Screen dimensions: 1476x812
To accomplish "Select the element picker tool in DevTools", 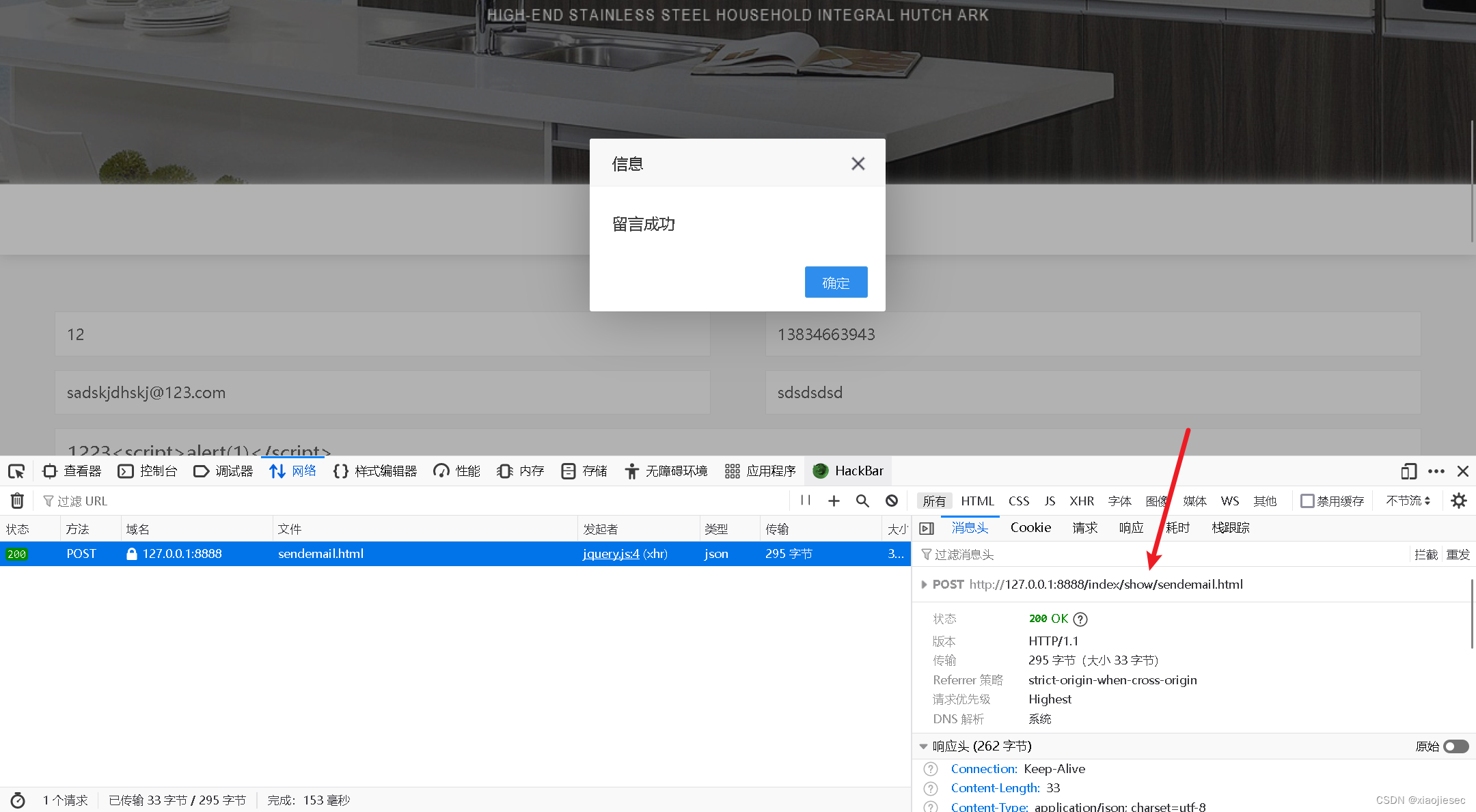I will (16, 471).
